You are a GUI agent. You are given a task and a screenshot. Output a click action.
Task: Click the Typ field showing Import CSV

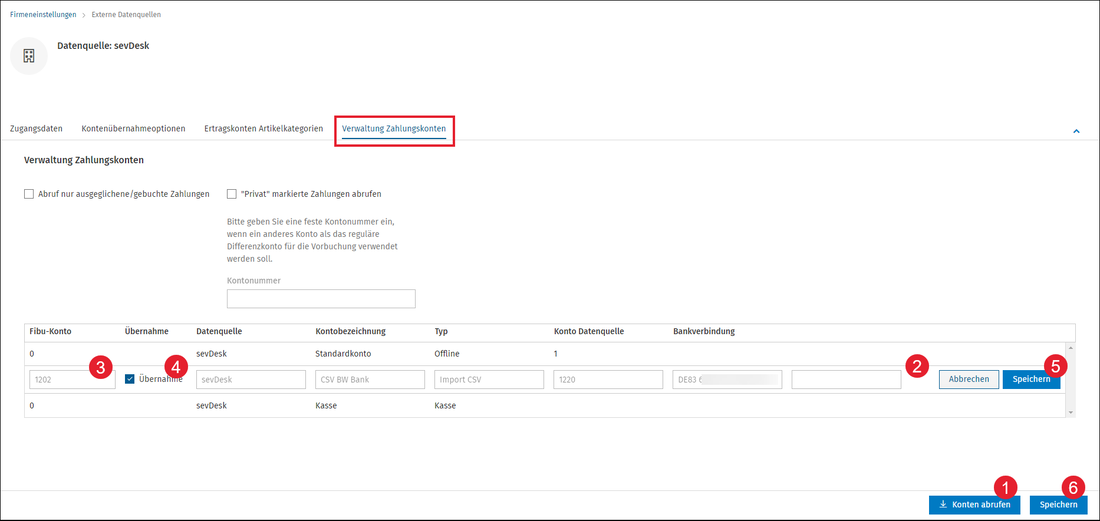coord(490,379)
